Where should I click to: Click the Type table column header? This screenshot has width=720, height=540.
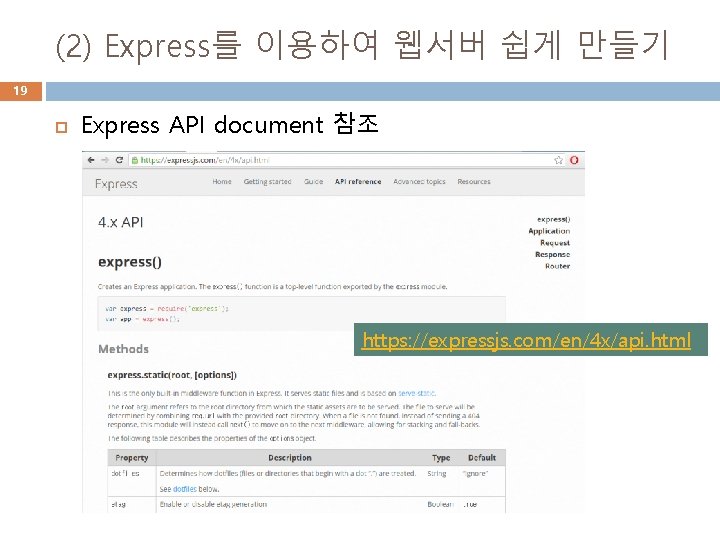pos(441,458)
